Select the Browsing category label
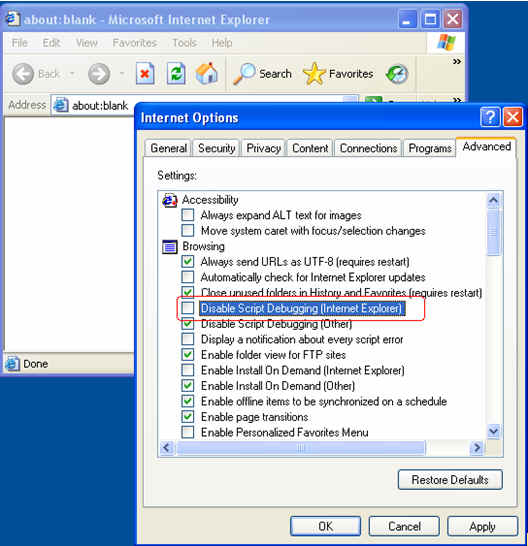The image size is (528, 546). point(203,246)
